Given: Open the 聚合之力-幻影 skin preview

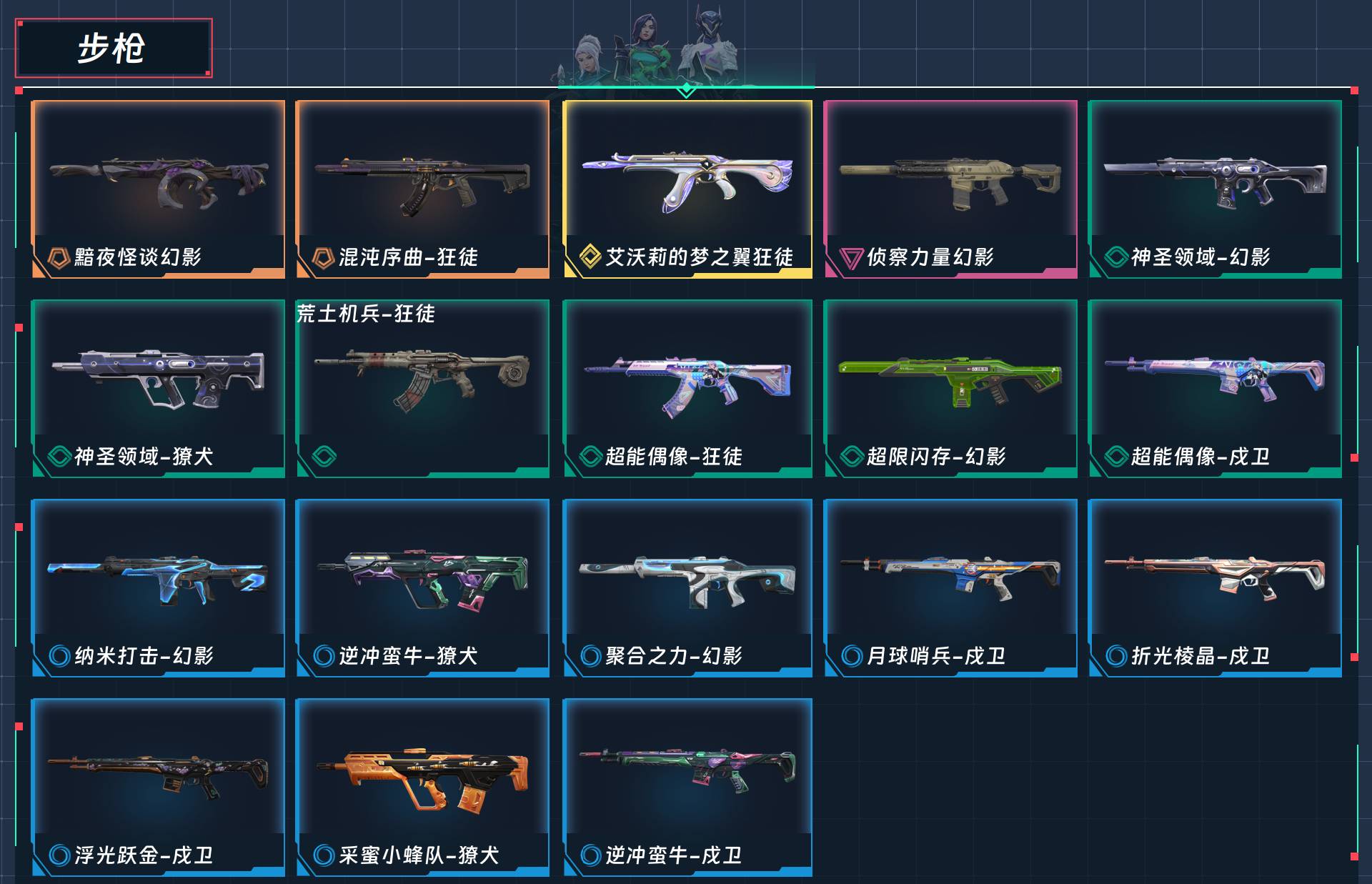Looking at the screenshot, I should click(x=687, y=582).
